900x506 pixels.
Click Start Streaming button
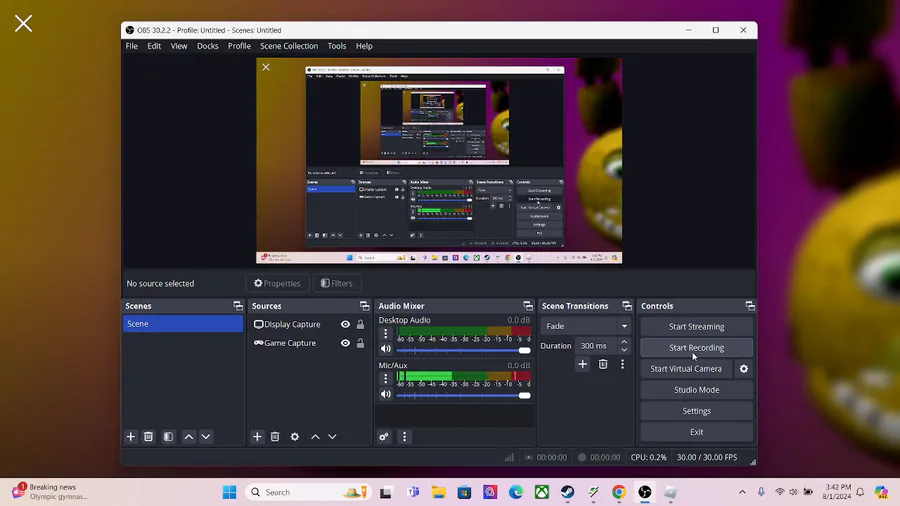pyautogui.click(x=696, y=326)
